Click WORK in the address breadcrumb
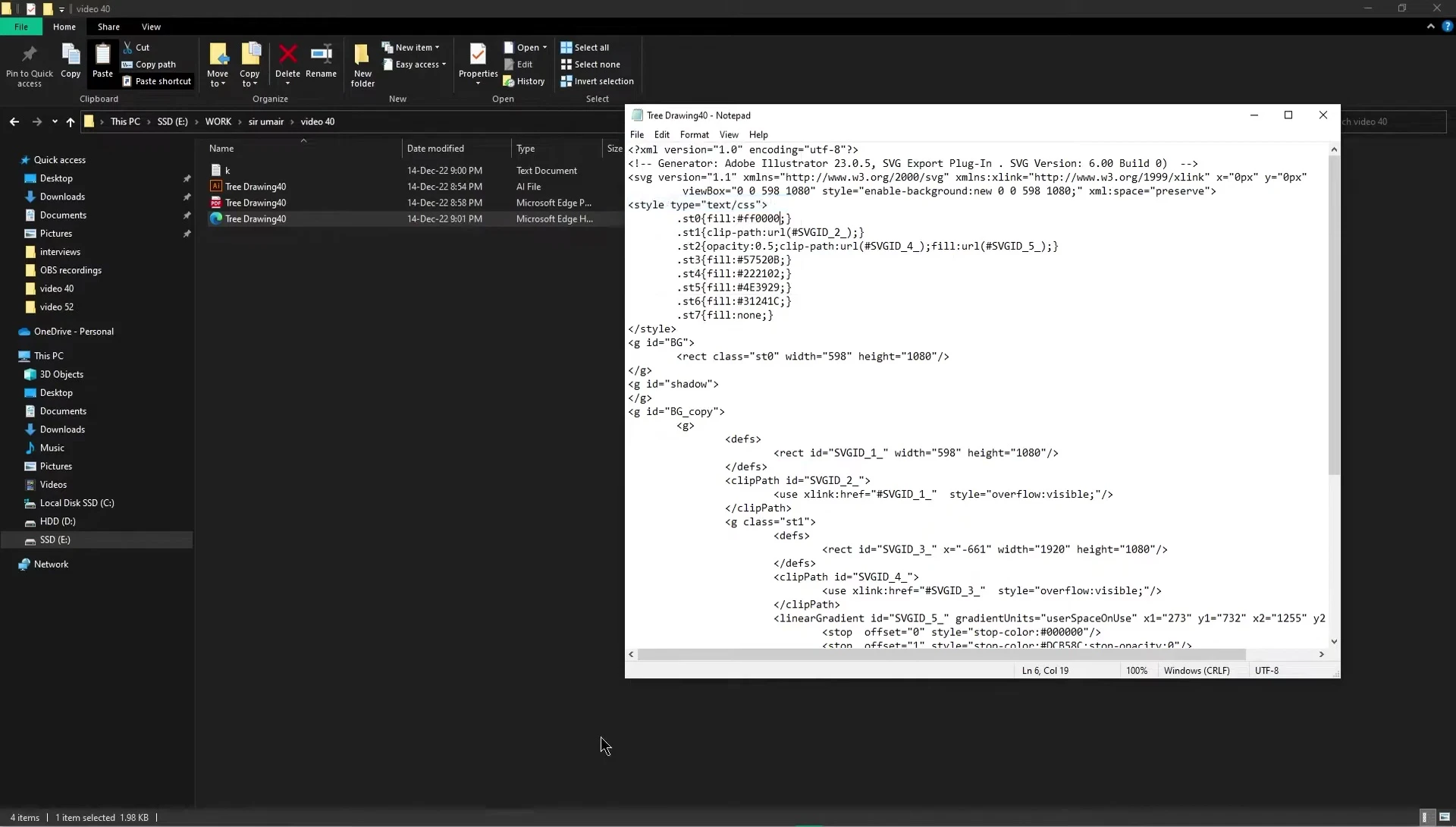This screenshot has height=827, width=1456. [x=218, y=121]
